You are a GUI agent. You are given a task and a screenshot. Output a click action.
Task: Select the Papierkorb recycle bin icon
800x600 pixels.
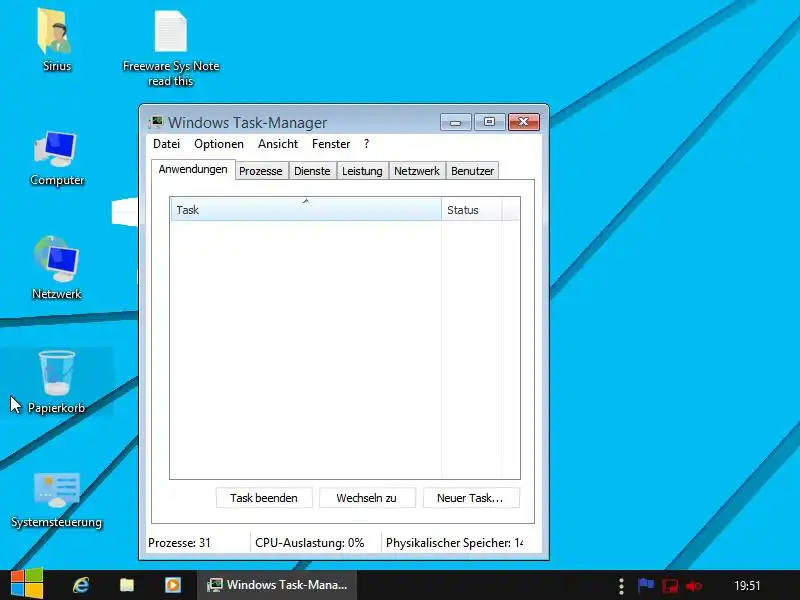(x=56, y=372)
